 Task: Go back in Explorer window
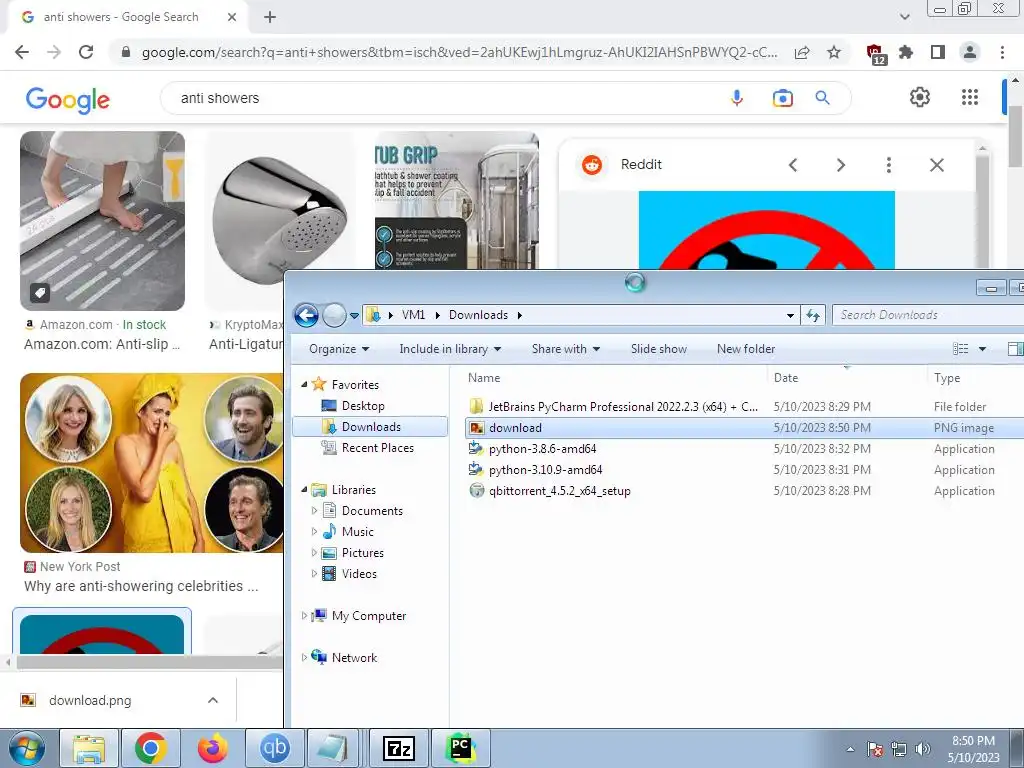click(306, 315)
